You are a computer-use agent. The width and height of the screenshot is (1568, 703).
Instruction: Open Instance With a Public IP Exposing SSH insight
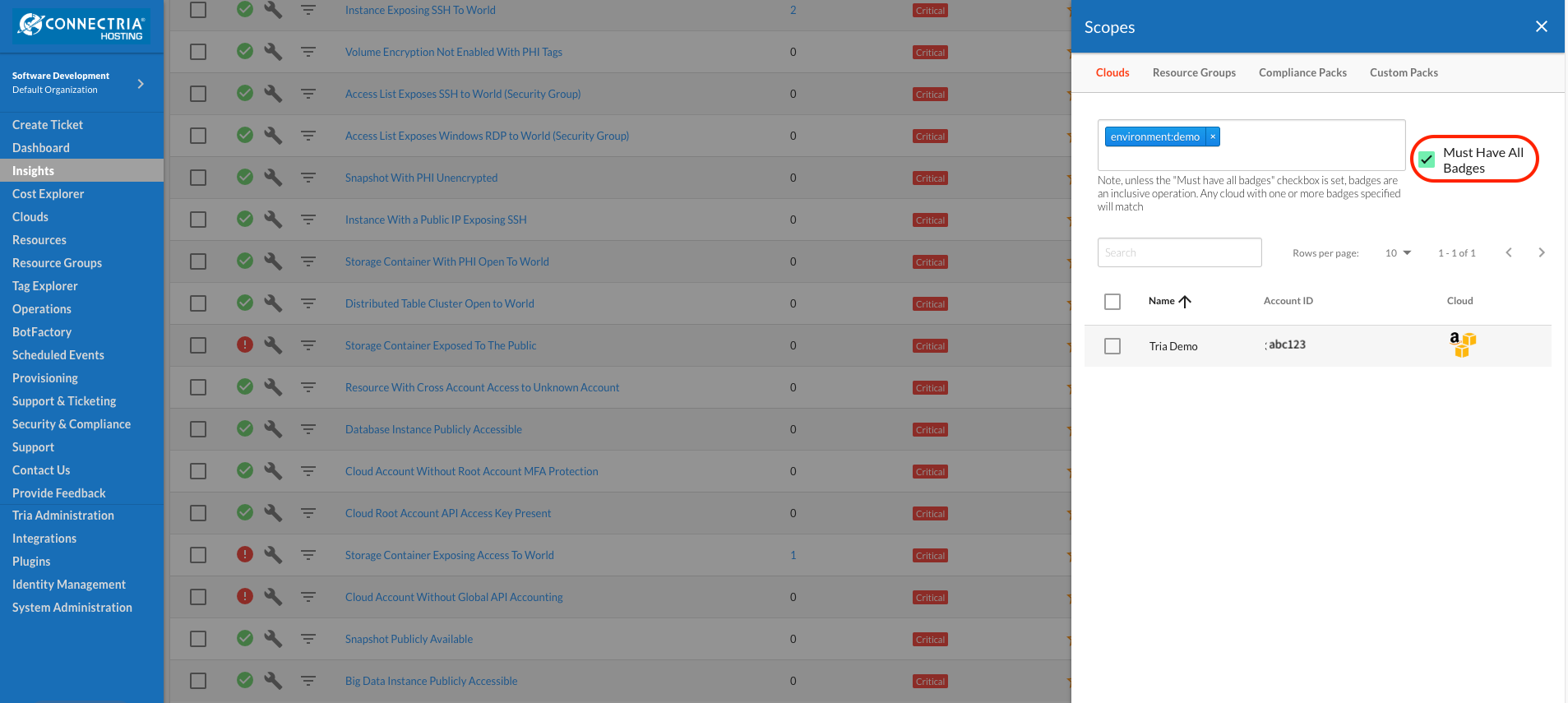(x=436, y=220)
